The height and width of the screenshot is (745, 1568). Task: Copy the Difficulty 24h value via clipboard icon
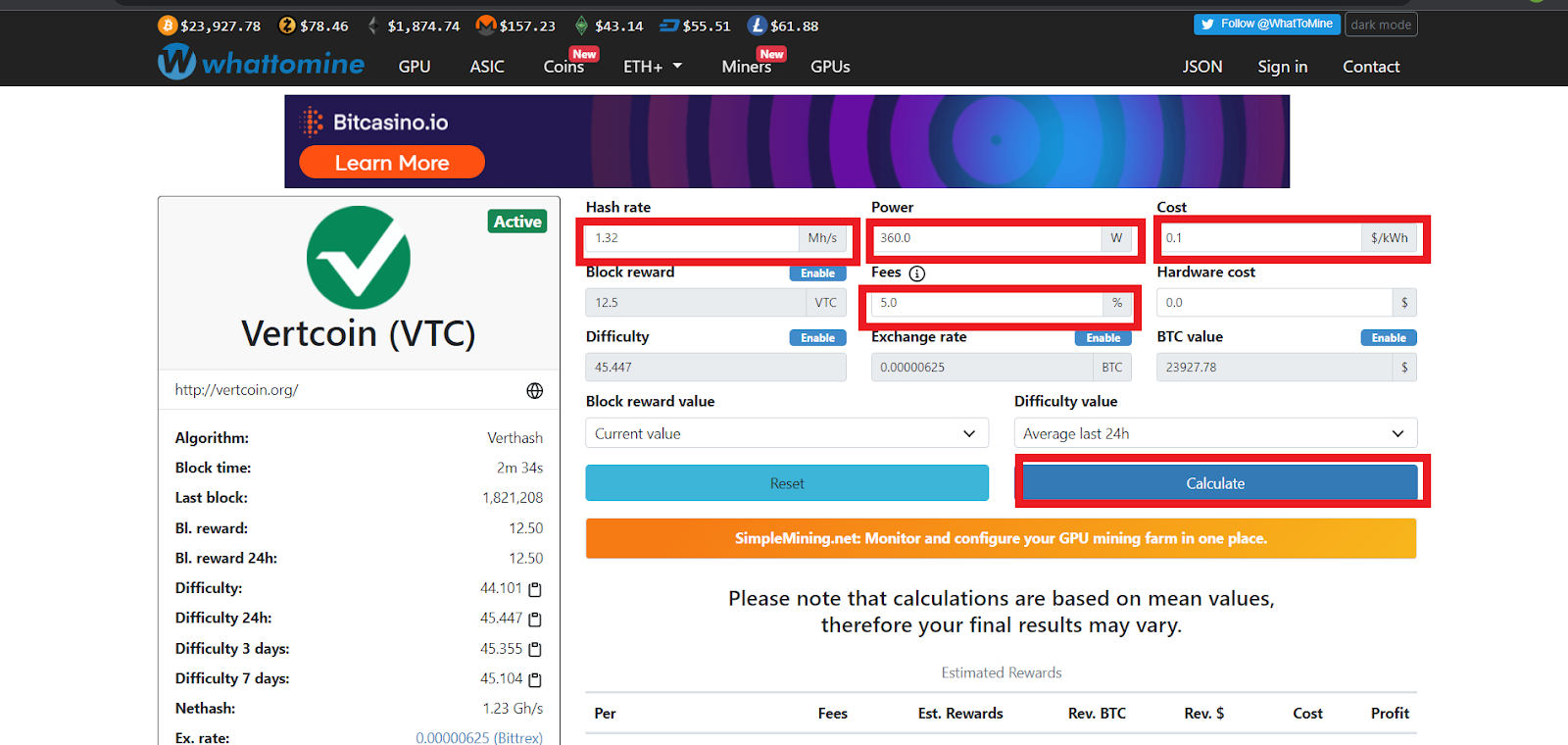535,620
